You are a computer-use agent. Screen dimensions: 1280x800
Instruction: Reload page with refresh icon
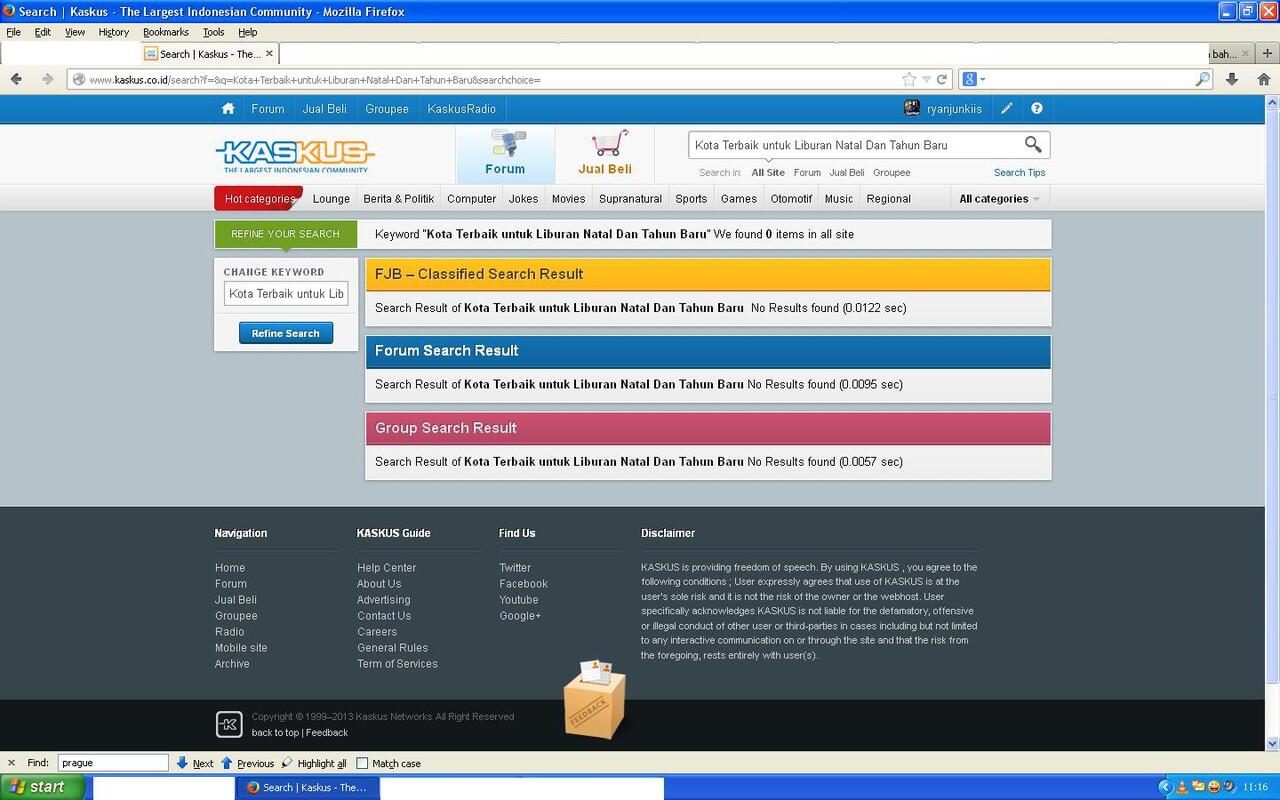coord(942,79)
